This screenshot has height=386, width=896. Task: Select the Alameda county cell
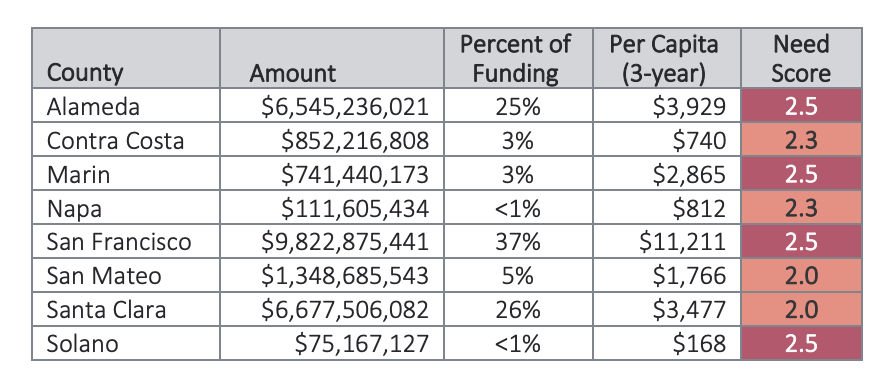click(x=126, y=105)
